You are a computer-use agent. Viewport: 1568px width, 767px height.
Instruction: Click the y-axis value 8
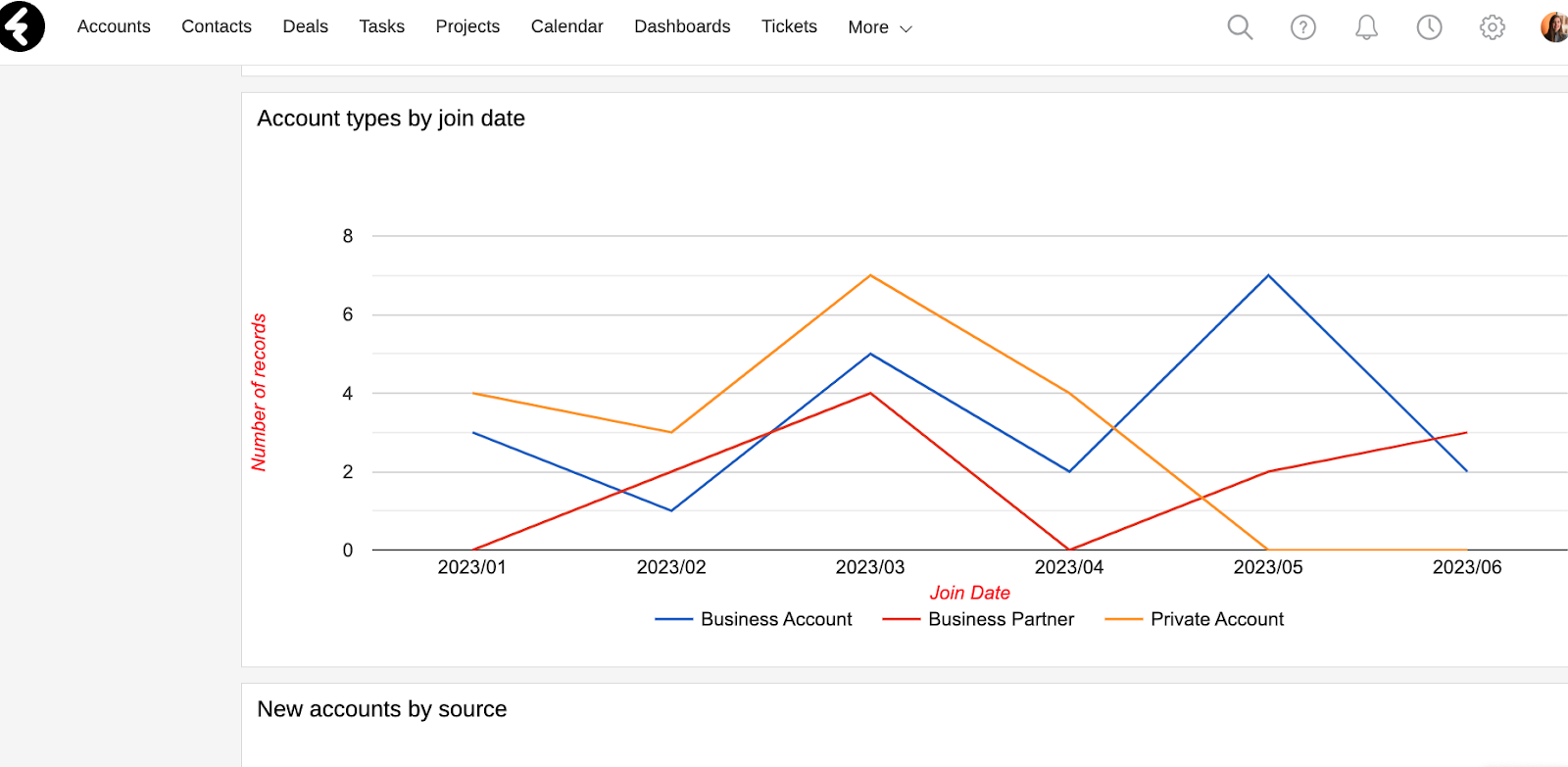pos(348,236)
